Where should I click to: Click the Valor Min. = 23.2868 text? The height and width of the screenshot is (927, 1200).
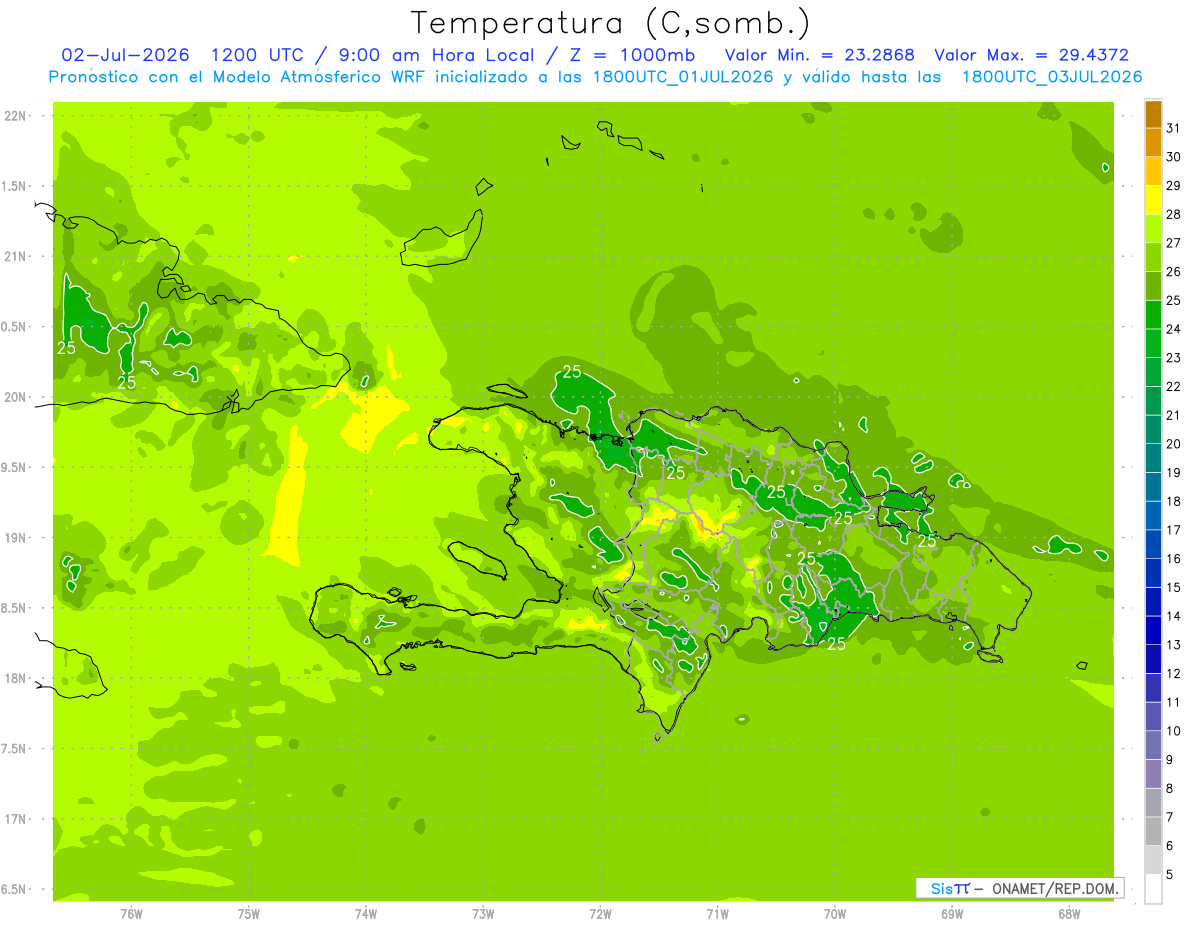(820, 55)
